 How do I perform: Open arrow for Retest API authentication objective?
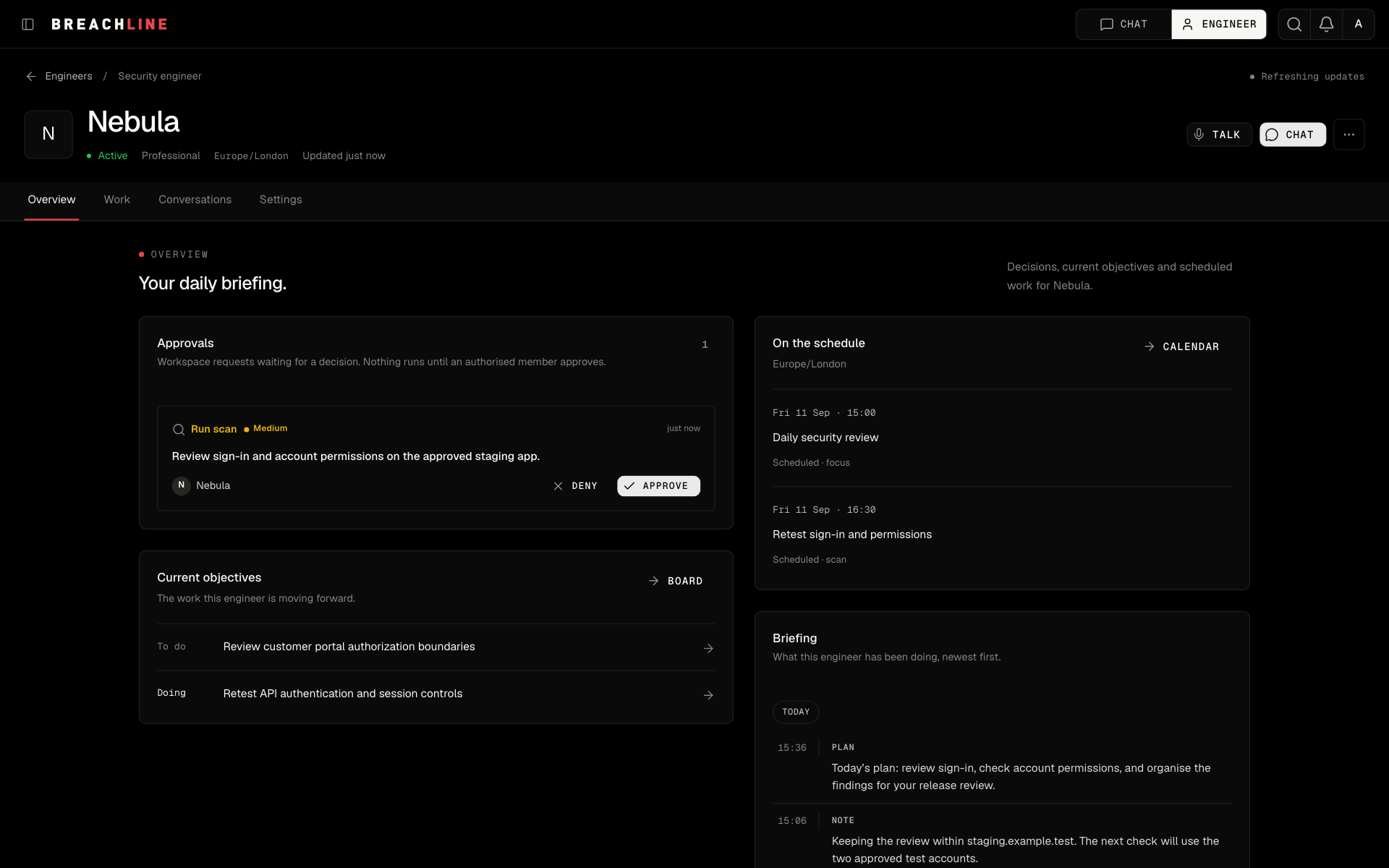click(x=708, y=695)
